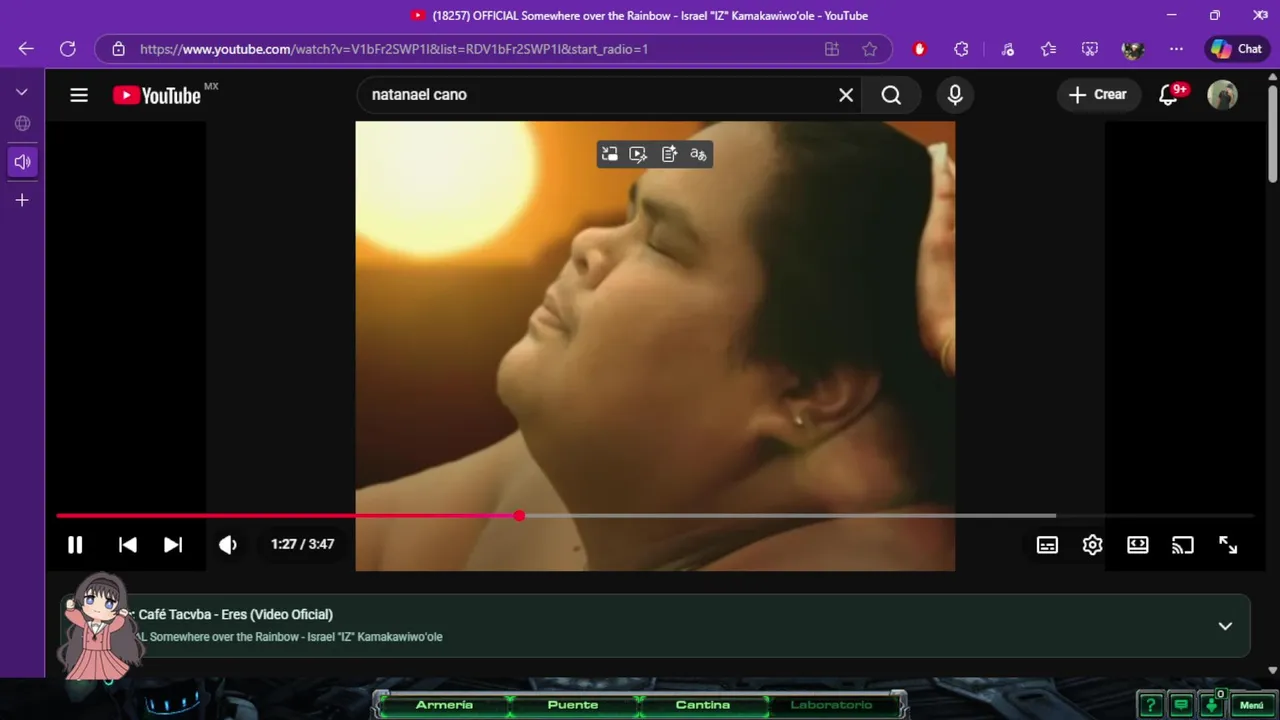This screenshot has width=1280, height=720.
Task: Open the Crear menu button
Action: coord(1098,95)
